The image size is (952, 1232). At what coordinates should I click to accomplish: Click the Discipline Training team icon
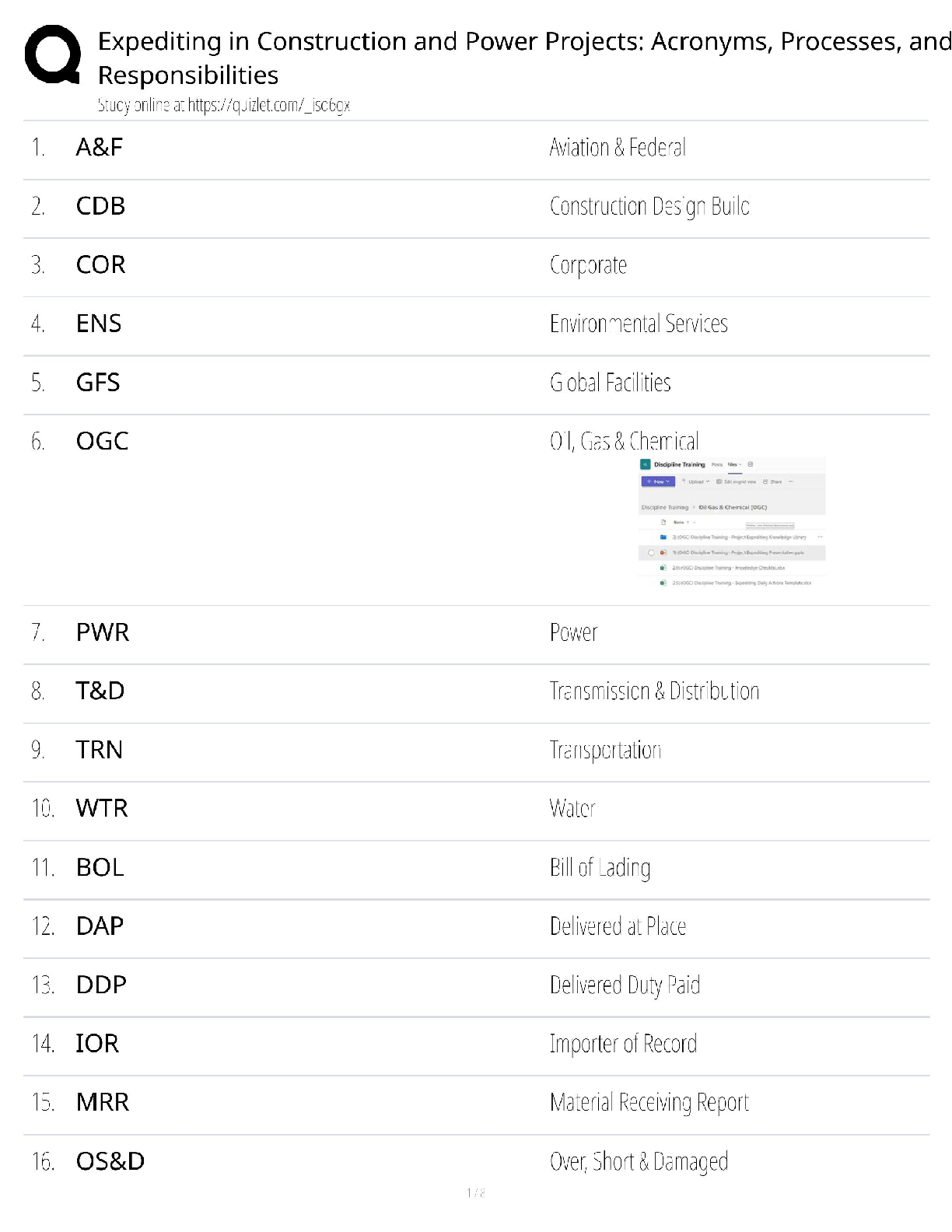[646, 464]
